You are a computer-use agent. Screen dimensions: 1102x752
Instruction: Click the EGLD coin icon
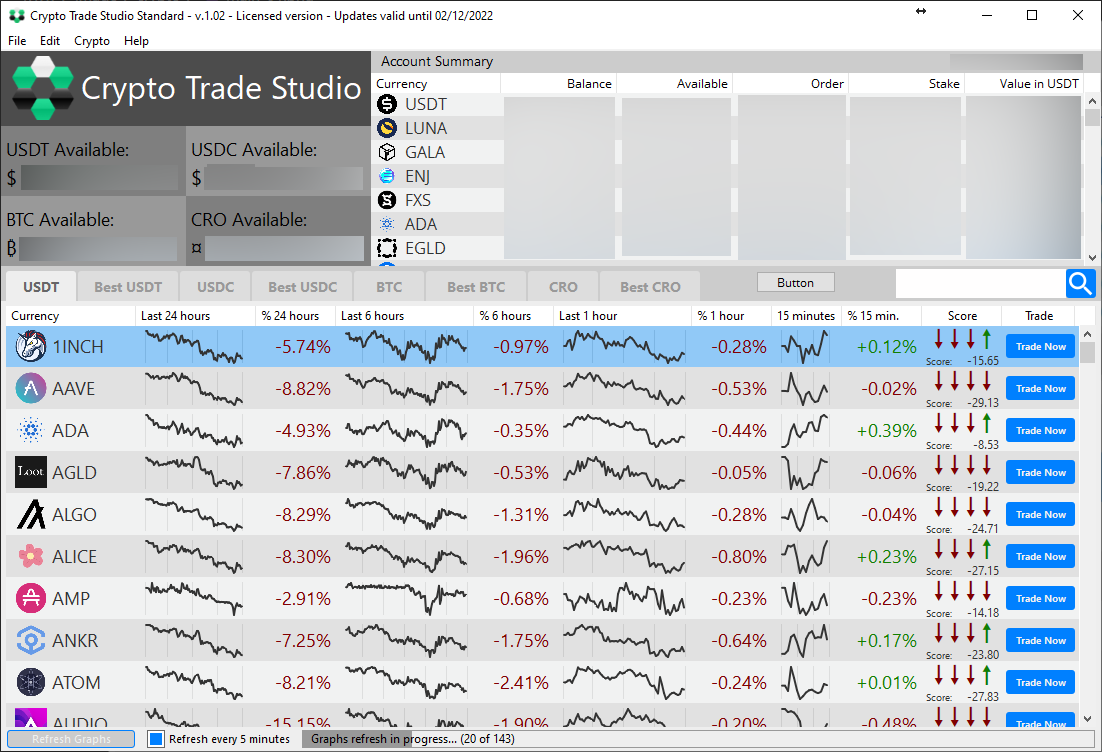pos(387,248)
